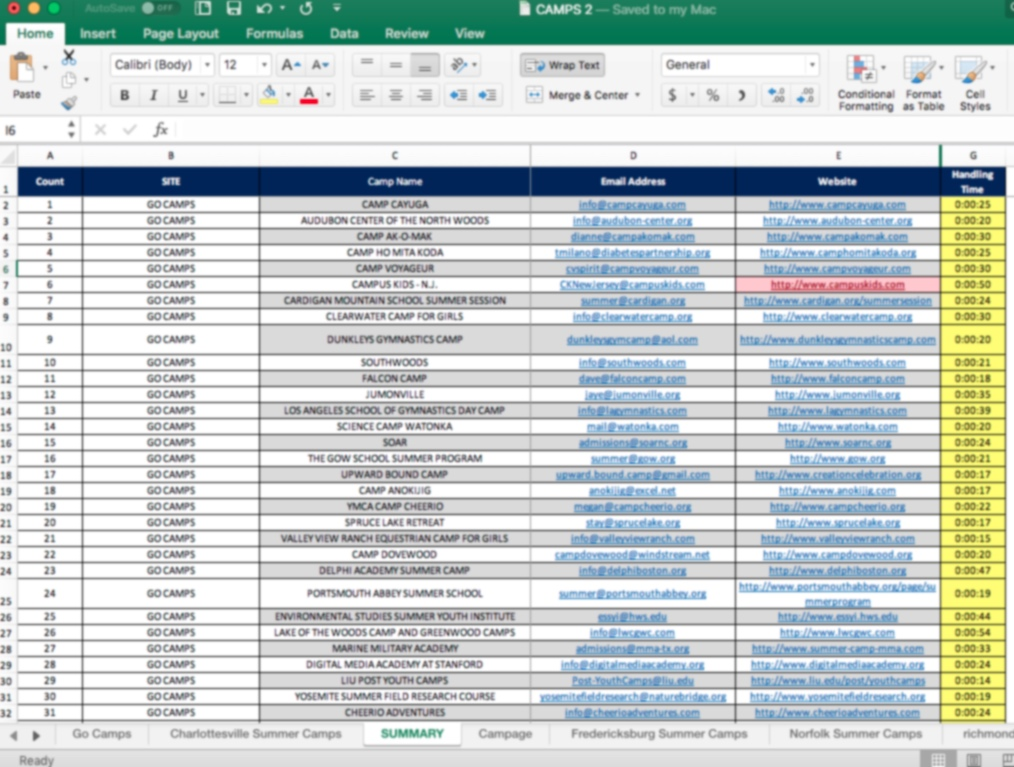
Task: Increase font size with large A
Action: (x=290, y=65)
